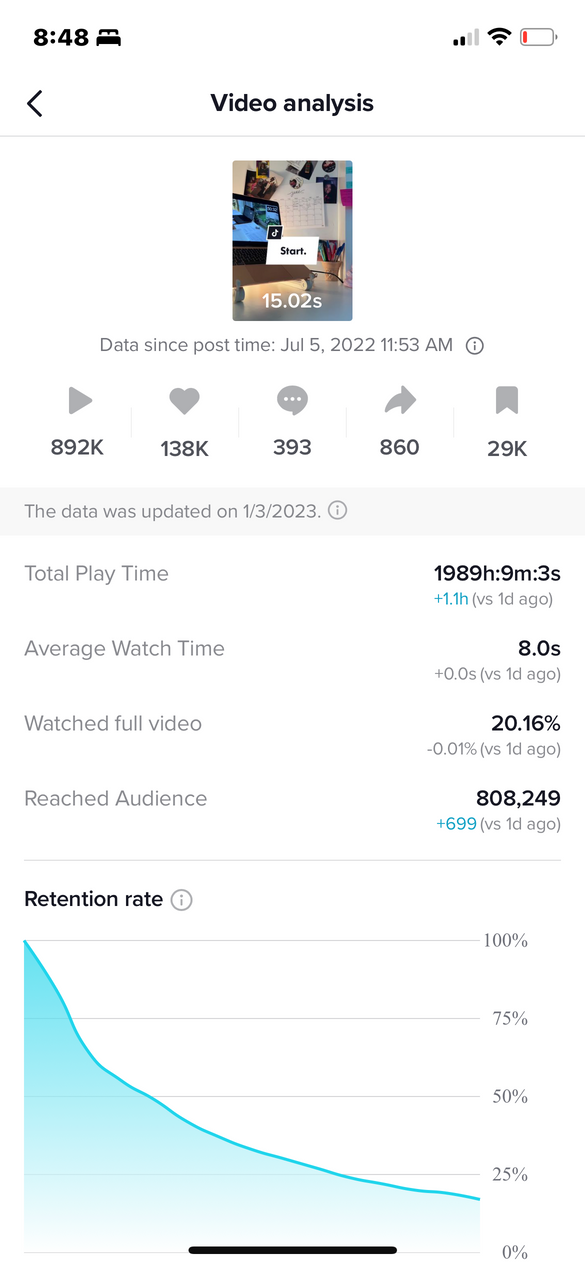Select the Watched full video row
The image size is (585, 1266).
(x=292, y=735)
